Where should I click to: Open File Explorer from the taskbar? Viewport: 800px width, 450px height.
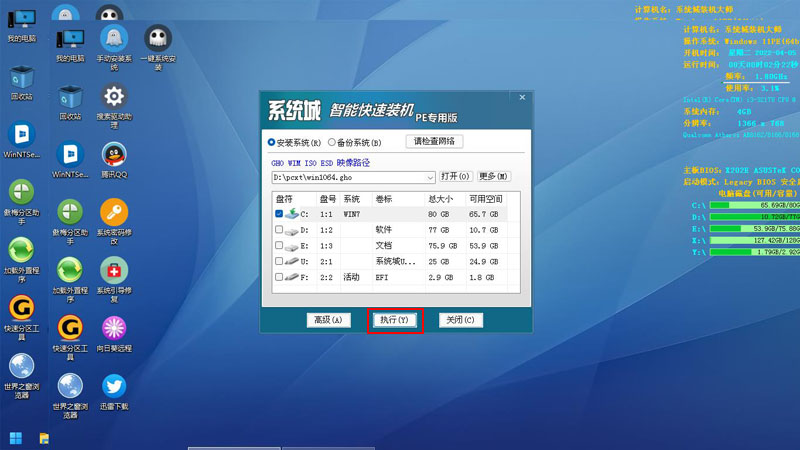click(44, 438)
